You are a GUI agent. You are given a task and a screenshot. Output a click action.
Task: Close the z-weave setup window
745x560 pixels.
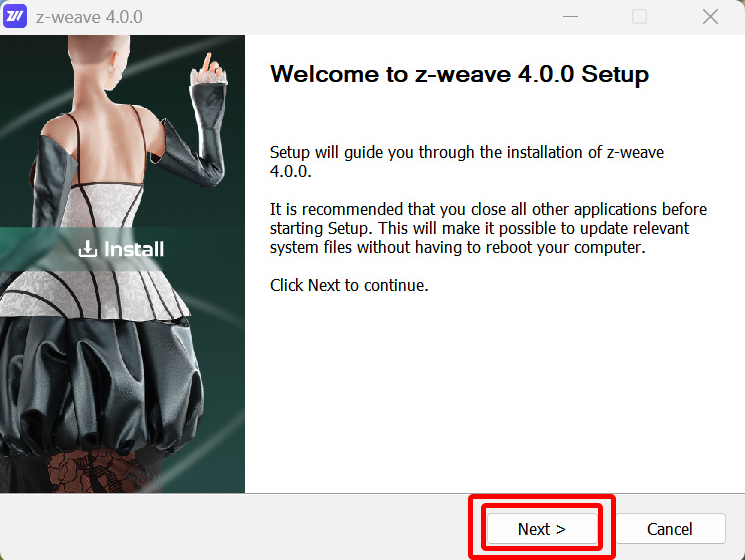pyautogui.click(x=710, y=17)
